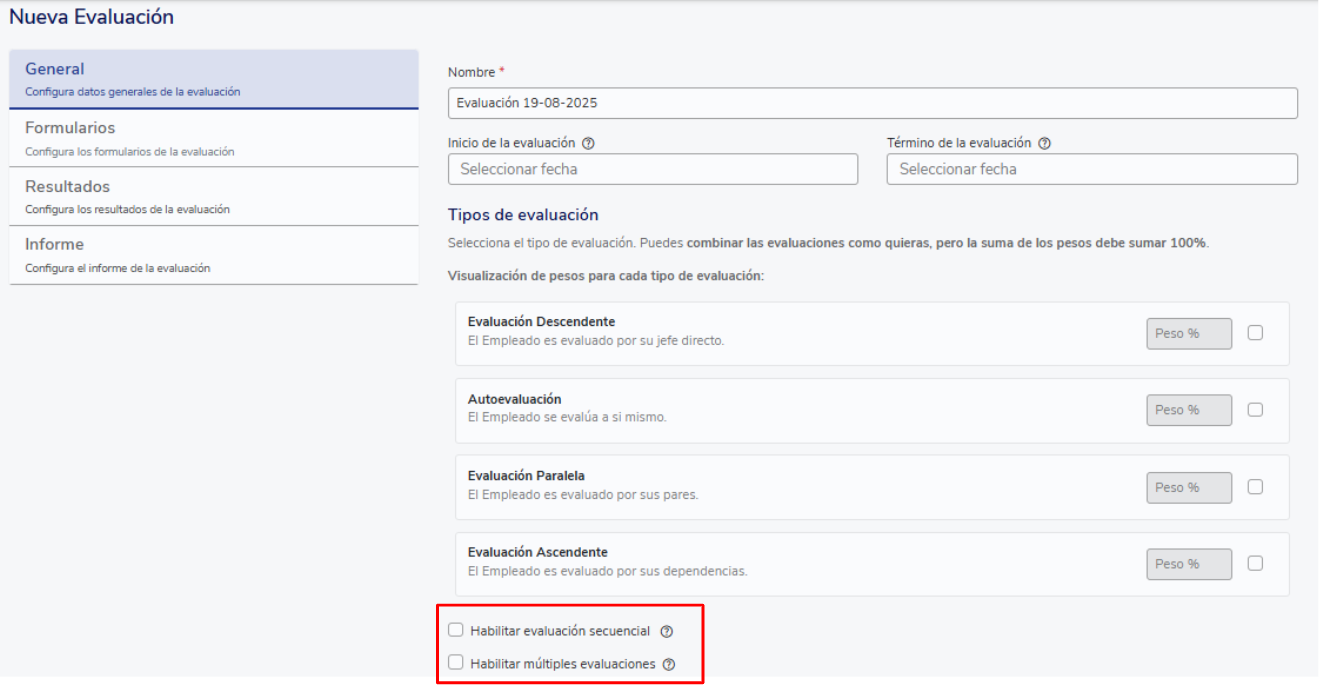Image resolution: width=1325 pixels, height=685 pixels.
Task: Open the Inicio de la evaluación date picker
Action: point(652,169)
